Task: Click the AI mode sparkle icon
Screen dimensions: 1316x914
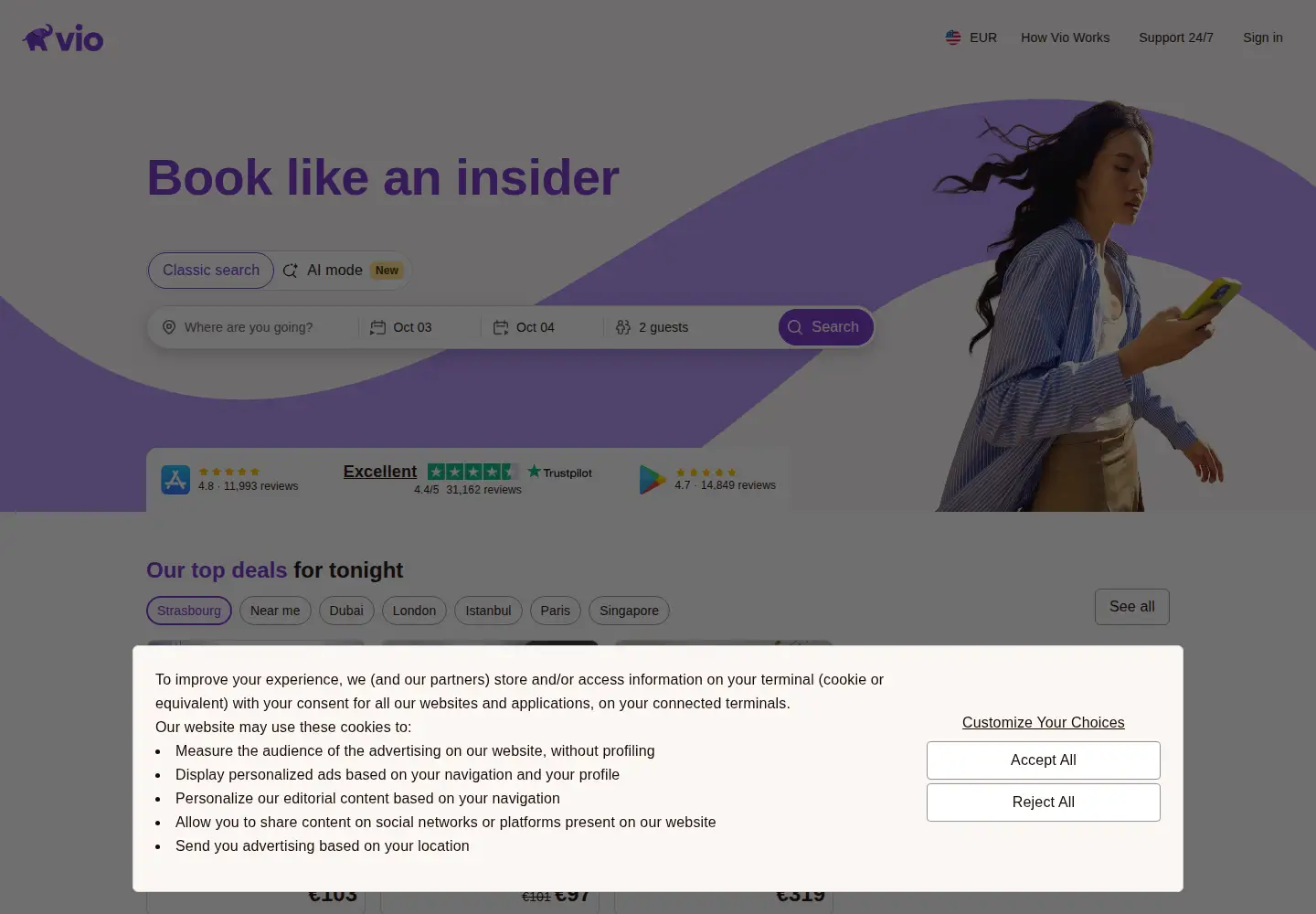Action: pyautogui.click(x=291, y=271)
